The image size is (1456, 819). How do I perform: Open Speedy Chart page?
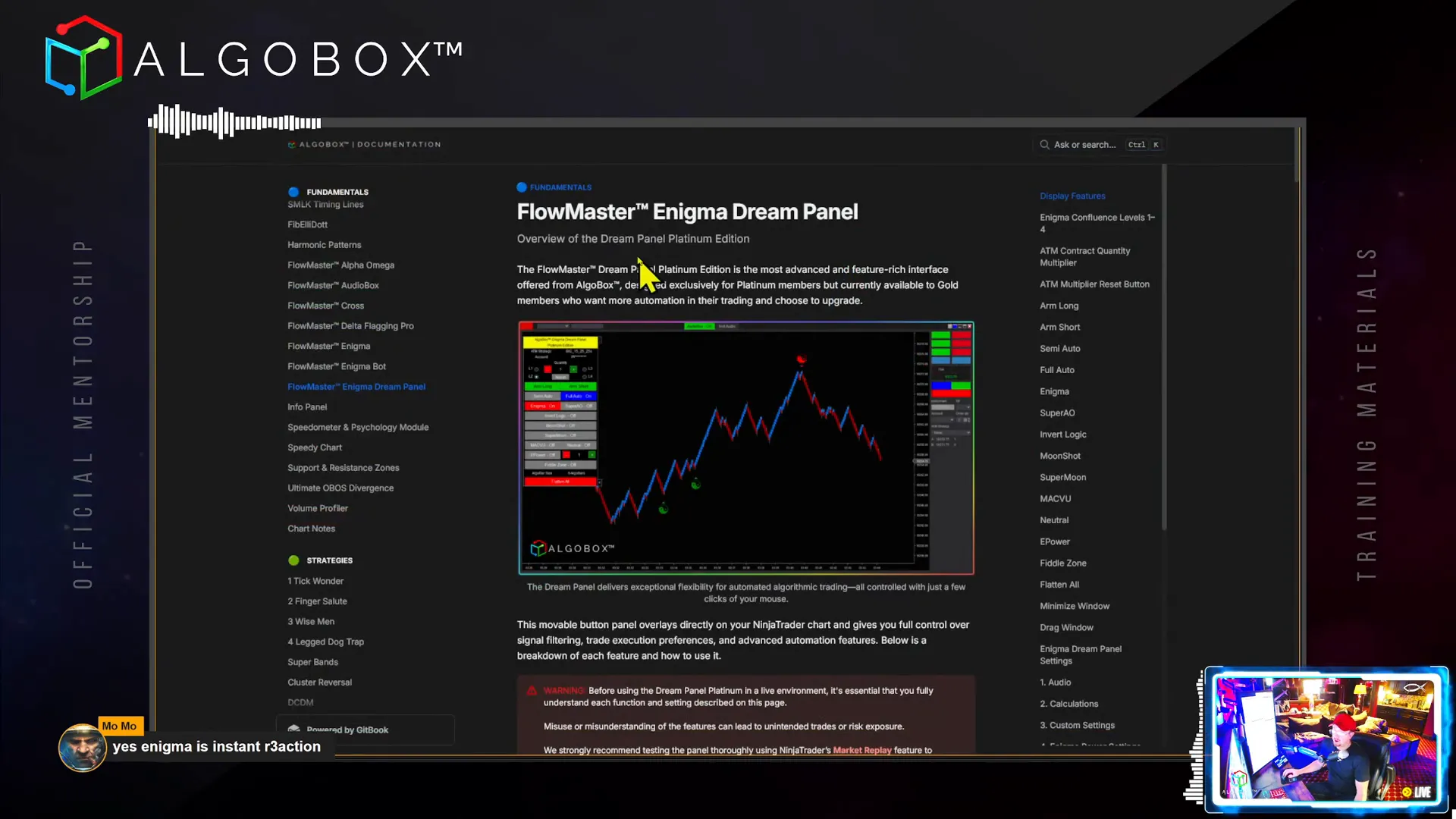[315, 448]
